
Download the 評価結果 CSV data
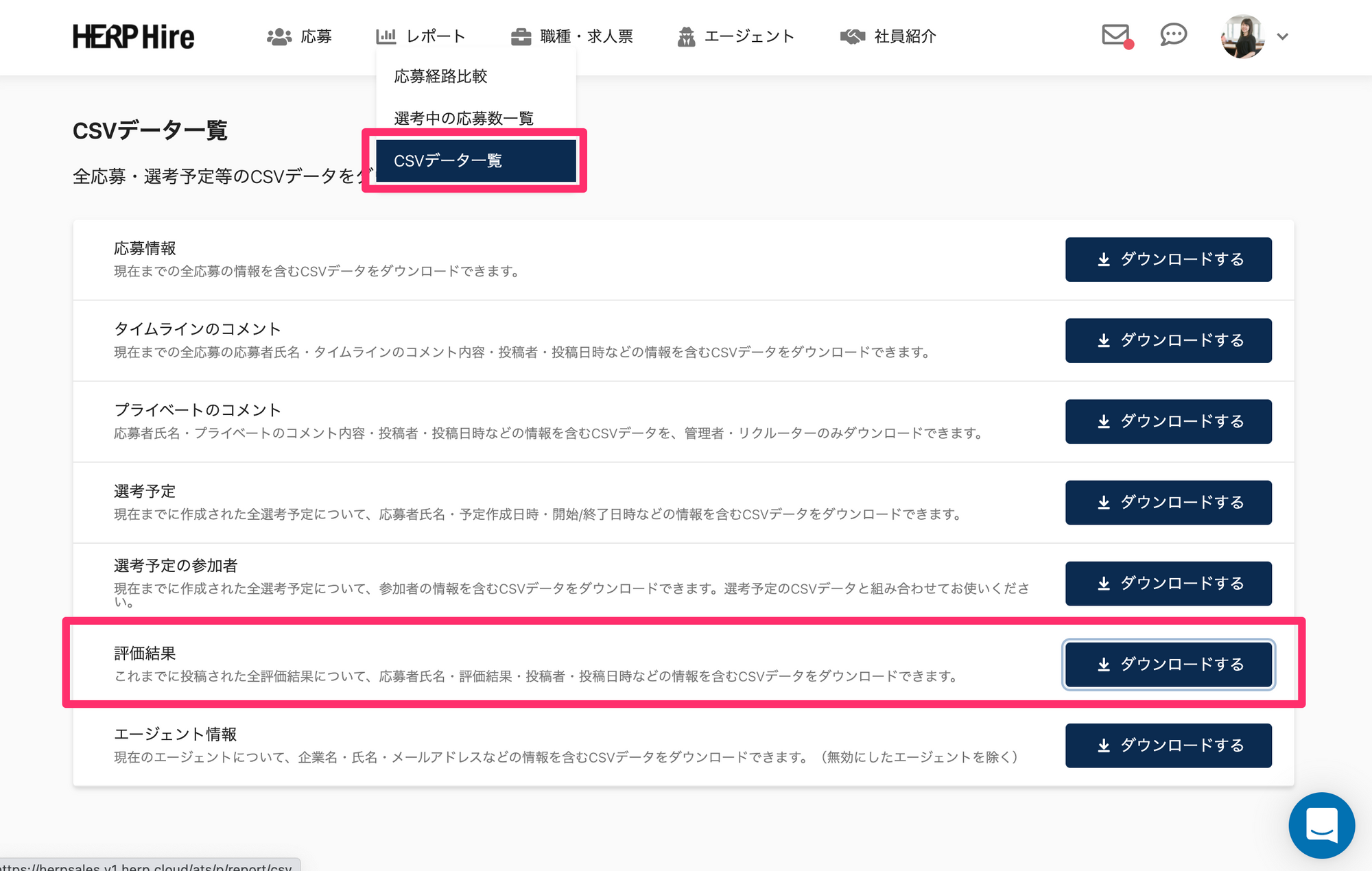1168,664
